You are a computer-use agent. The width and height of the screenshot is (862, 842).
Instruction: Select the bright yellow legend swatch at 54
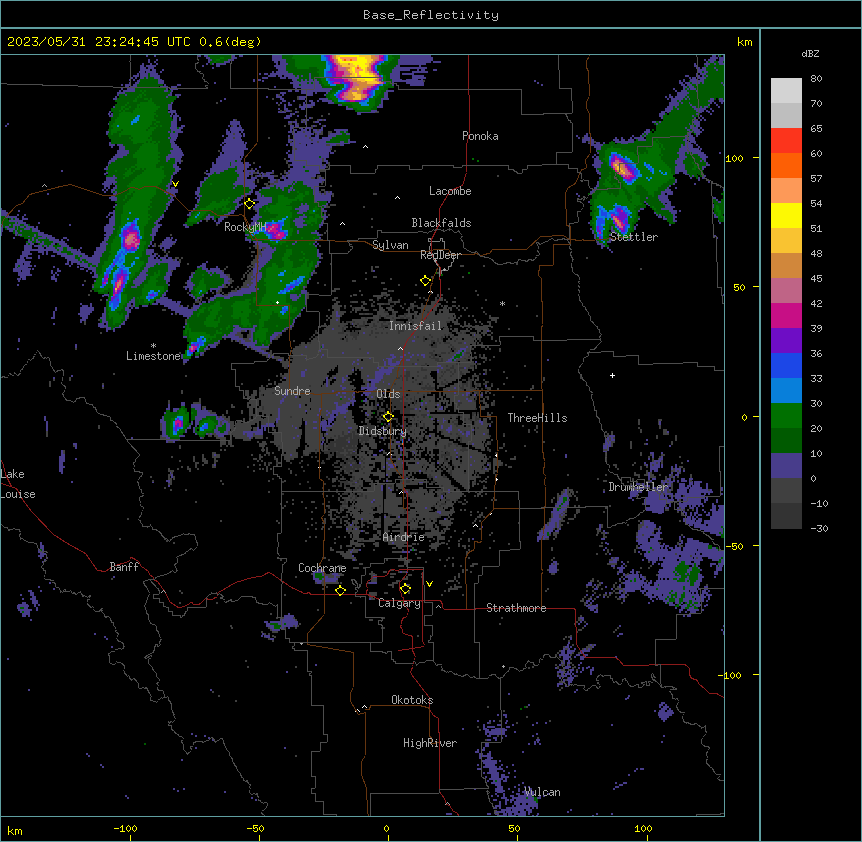(786, 215)
